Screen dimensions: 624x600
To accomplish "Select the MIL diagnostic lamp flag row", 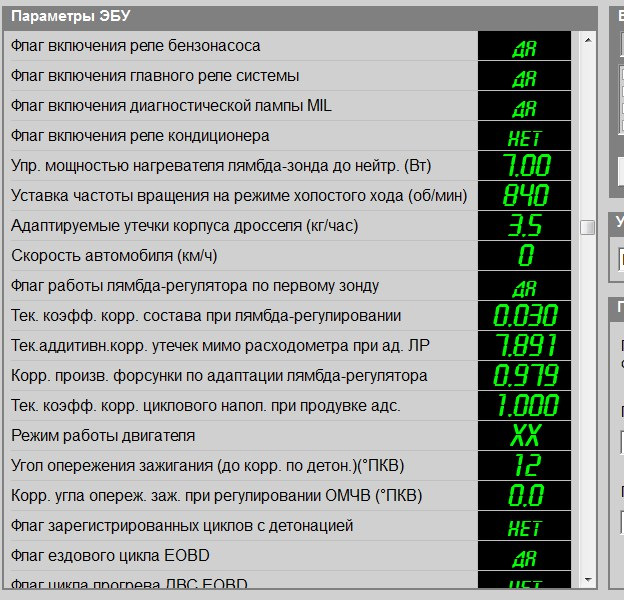I will click(240, 106).
